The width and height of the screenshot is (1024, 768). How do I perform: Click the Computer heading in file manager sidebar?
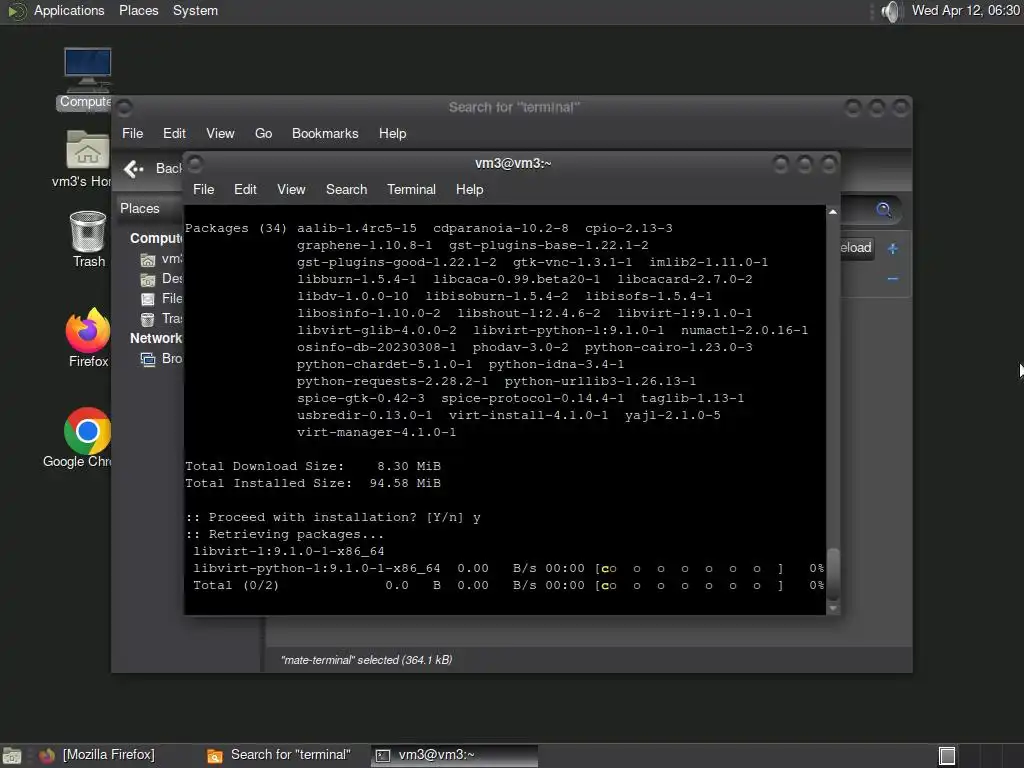click(156, 238)
